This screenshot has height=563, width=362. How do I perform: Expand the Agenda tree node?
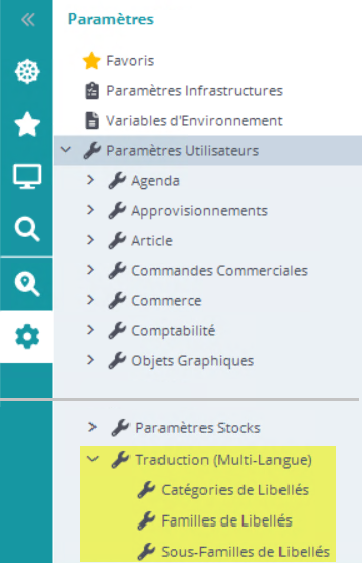90,180
